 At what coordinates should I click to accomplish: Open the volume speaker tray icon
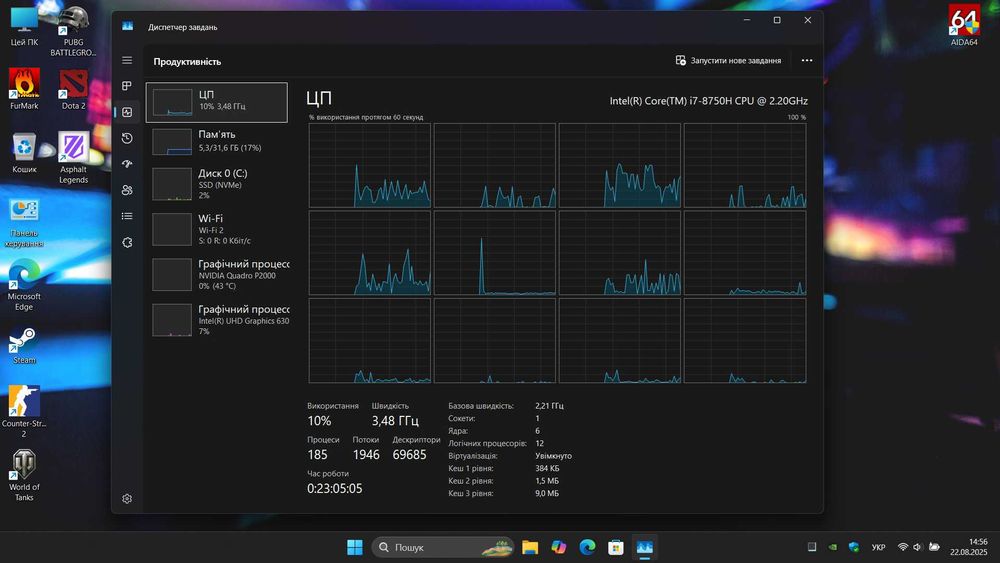[918, 547]
